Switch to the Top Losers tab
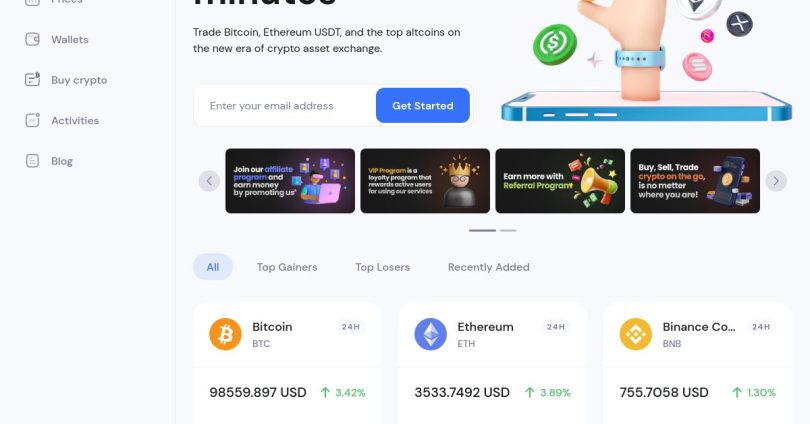Viewport: 810px width, 424px height. point(382,267)
